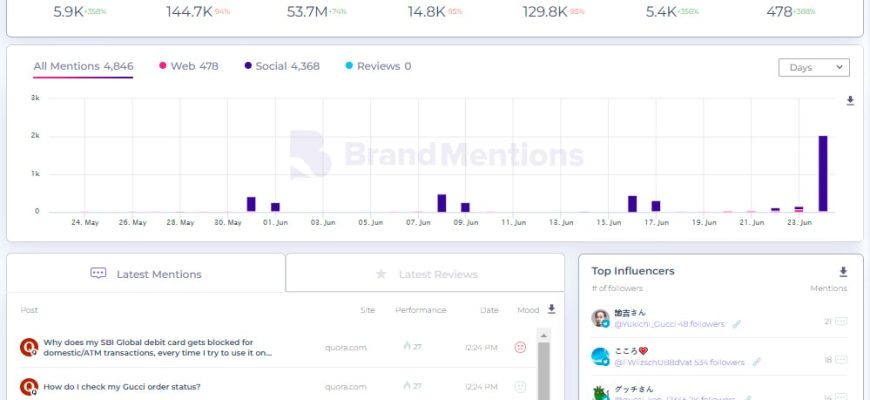Click the tall purple bar at chart's right end
Image resolution: width=870 pixels, height=400 pixels.
coord(823,174)
